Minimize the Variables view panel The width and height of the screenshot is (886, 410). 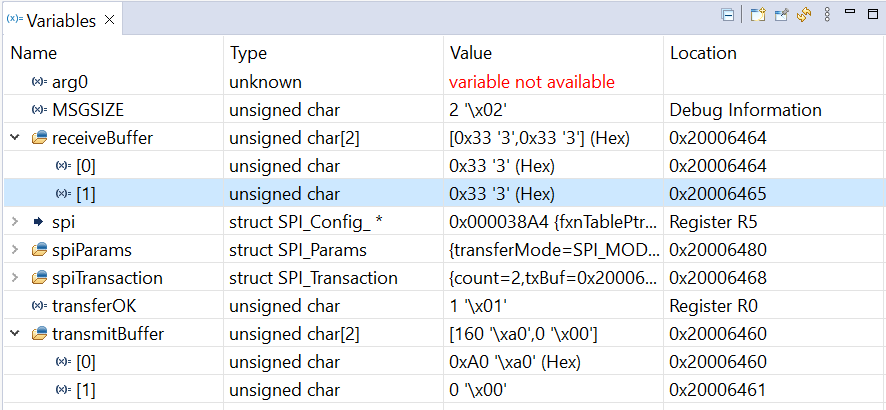coord(850,11)
